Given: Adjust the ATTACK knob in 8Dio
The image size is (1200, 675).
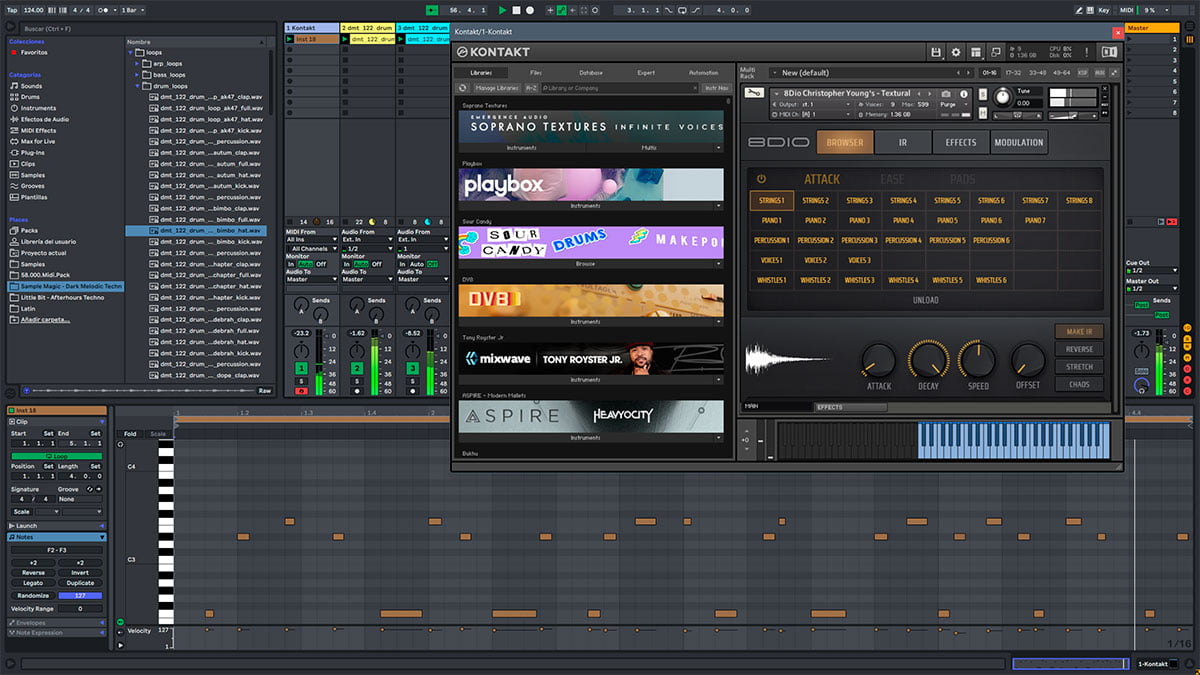Looking at the screenshot, I should pos(879,360).
